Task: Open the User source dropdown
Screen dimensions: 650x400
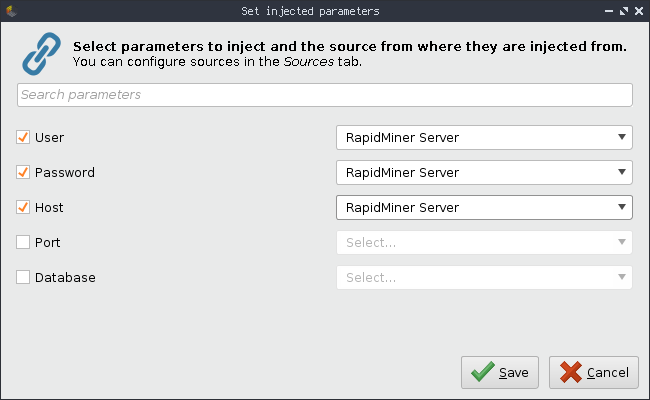Action: pyautogui.click(x=484, y=137)
